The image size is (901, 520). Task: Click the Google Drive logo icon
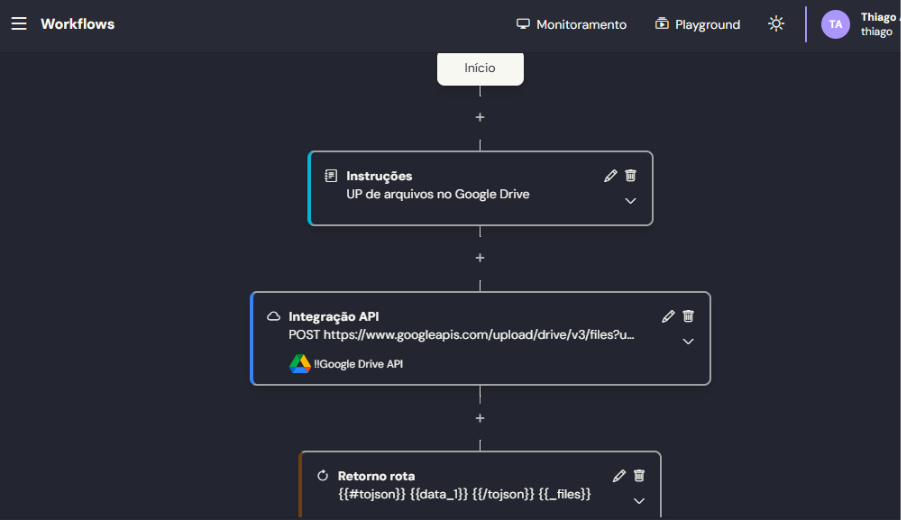click(x=299, y=364)
